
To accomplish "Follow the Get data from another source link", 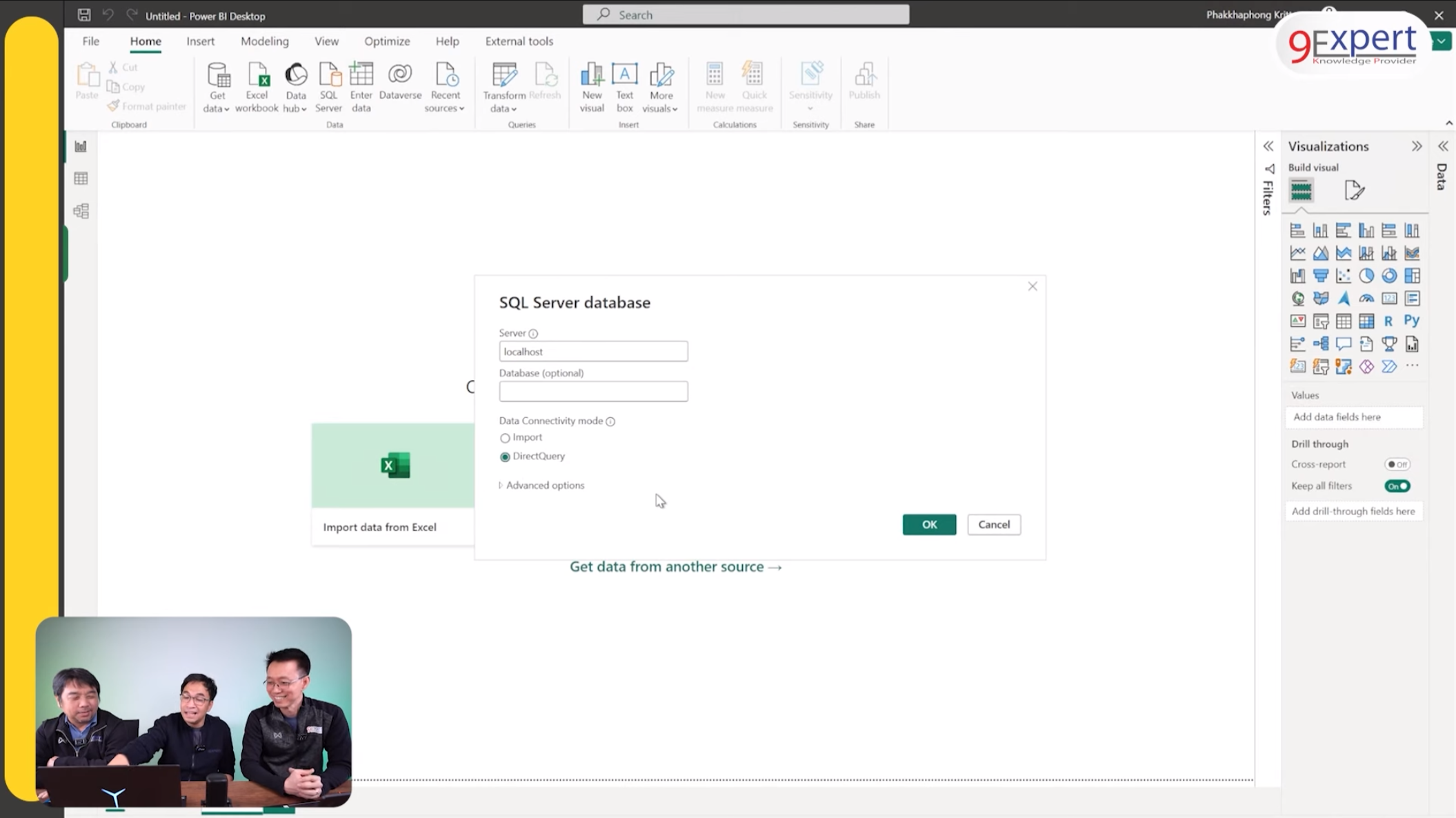I will (x=675, y=566).
